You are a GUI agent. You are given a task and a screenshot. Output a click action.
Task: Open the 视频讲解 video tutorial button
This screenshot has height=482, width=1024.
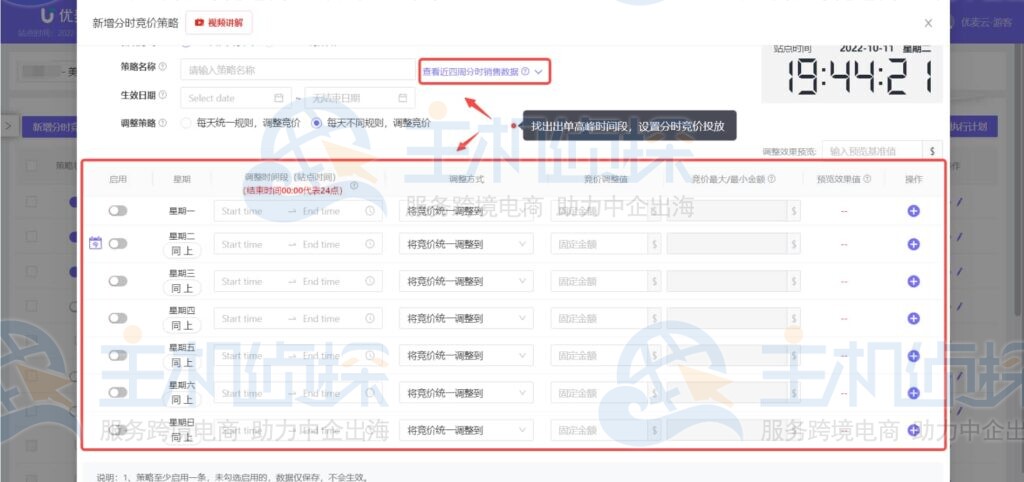(x=219, y=23)
